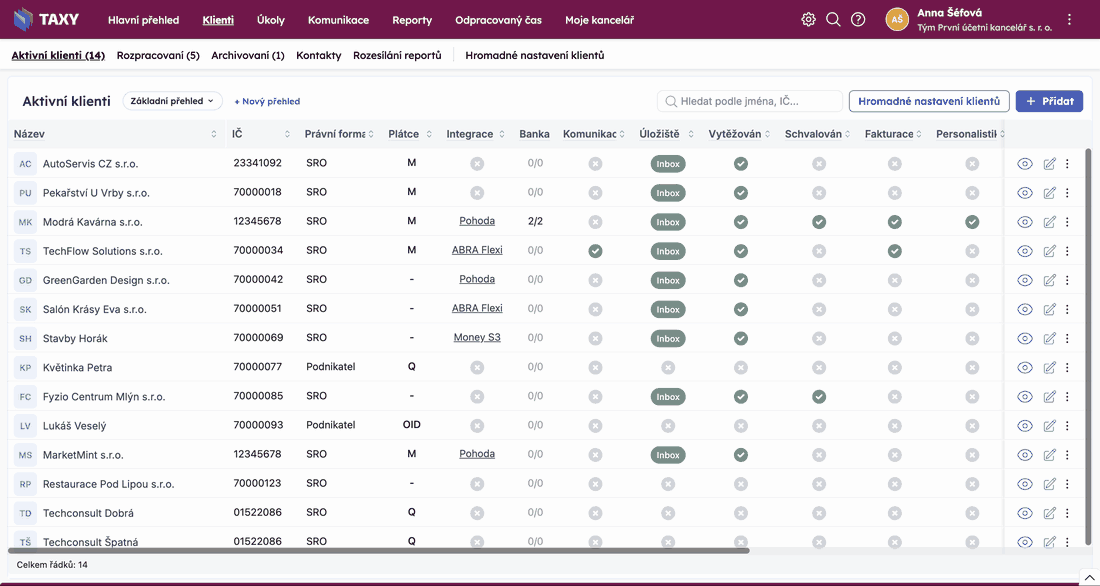This screenshot has height=586, width=1100.
Task: View Fyzio Centrum Mlýn with eye icon
Action: [1025, 397]
